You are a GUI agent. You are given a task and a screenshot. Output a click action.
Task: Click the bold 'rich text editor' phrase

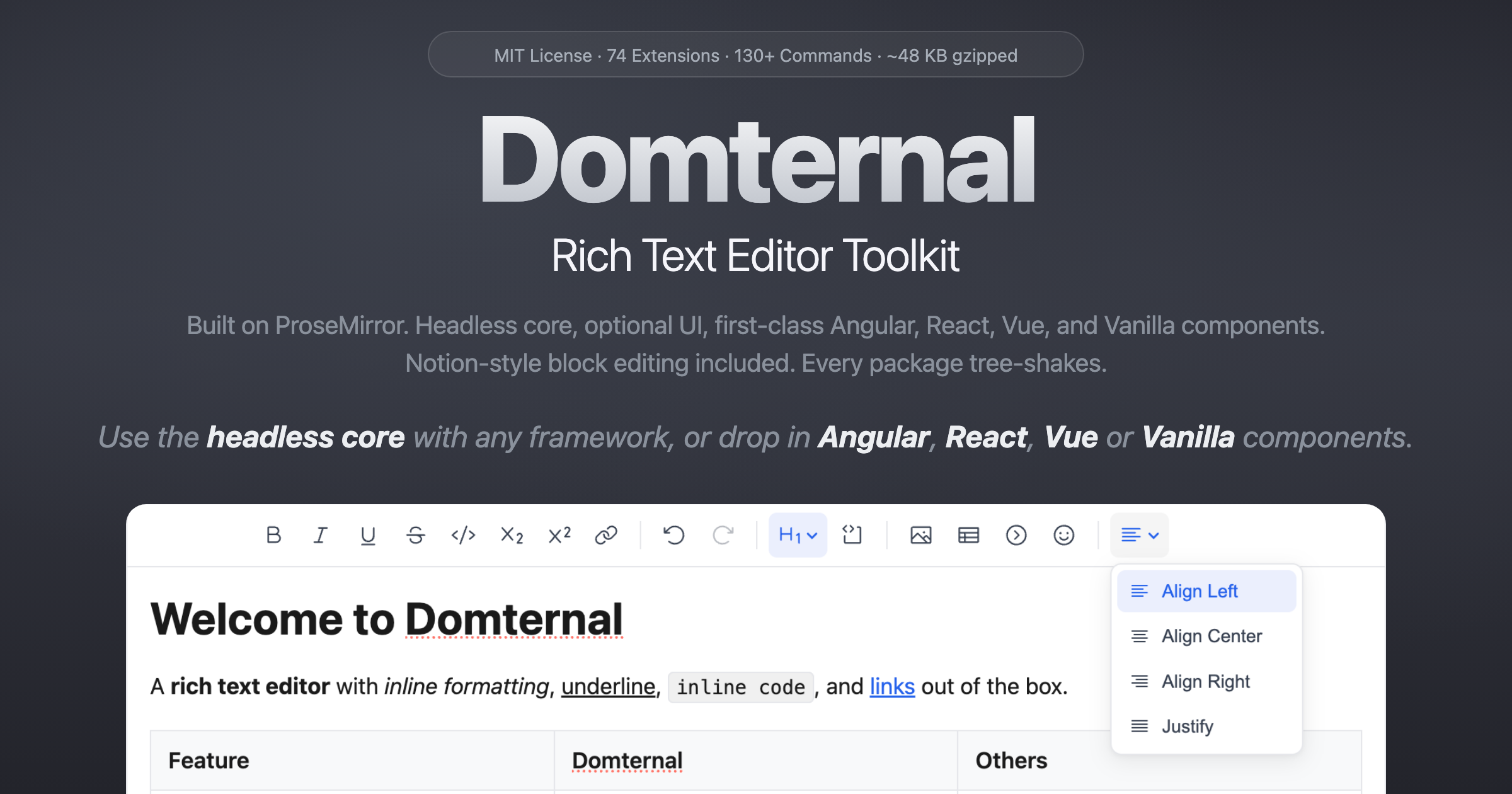point(250,686)
